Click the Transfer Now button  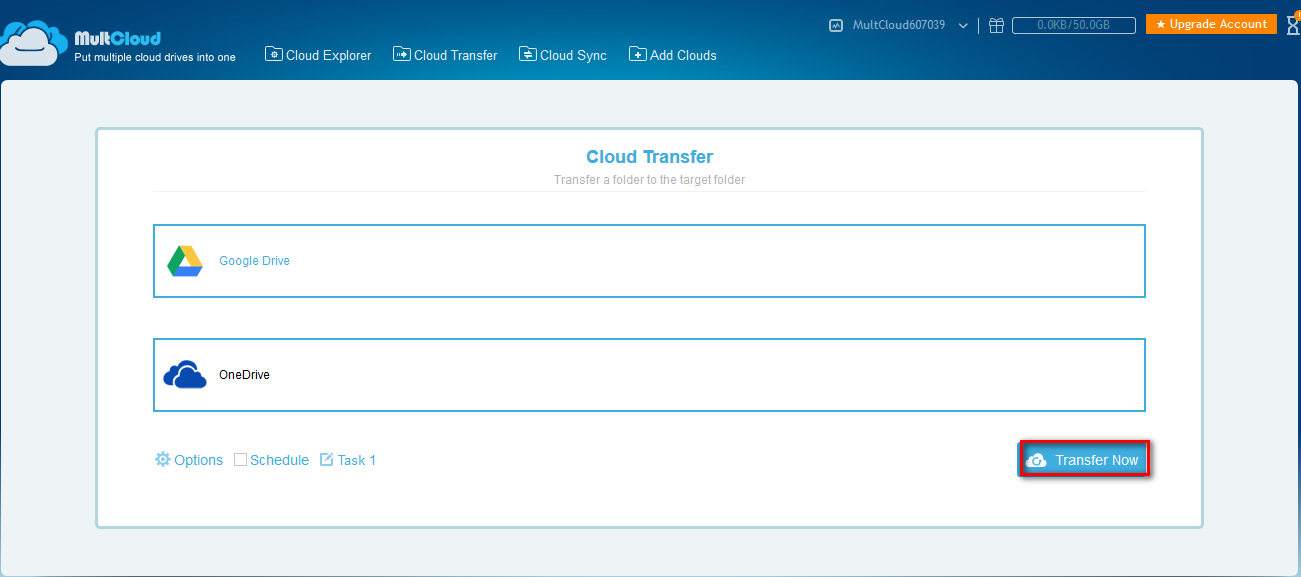pyautogui.click(x=1085, y=460)
